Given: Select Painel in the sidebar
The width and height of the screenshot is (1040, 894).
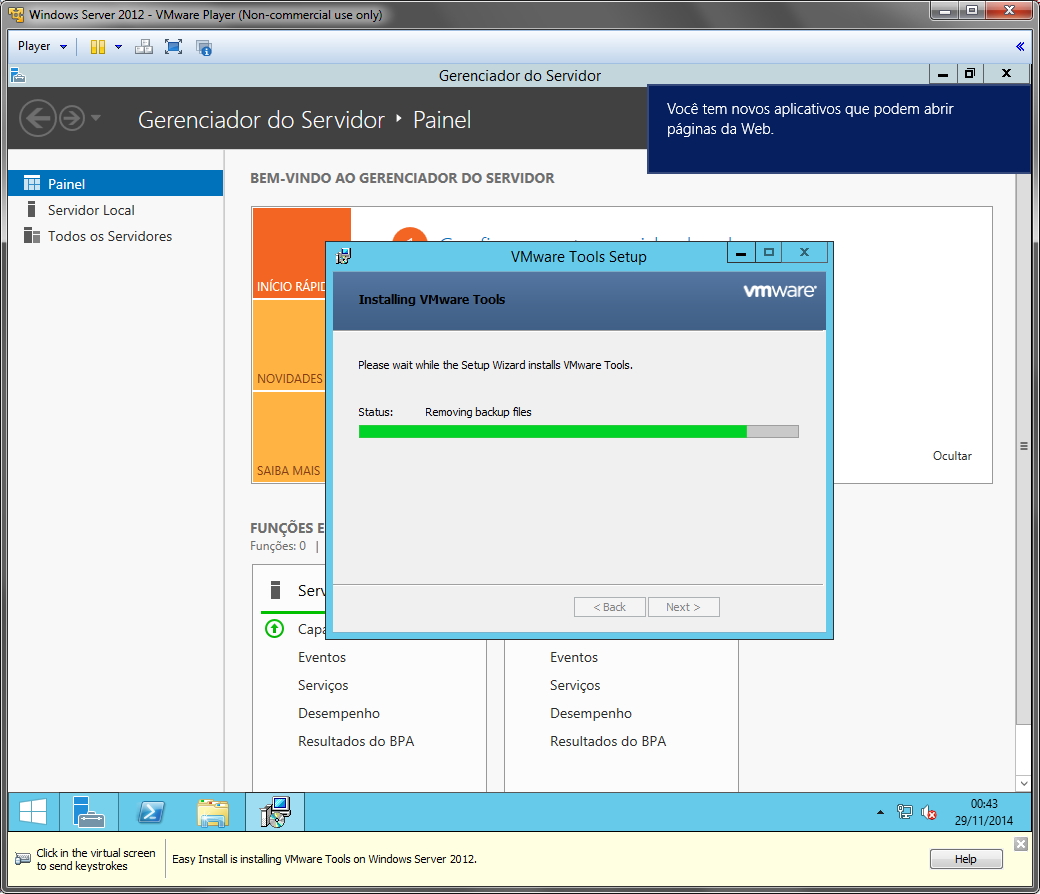Looking at the screenshot, I should coord(115,183).
